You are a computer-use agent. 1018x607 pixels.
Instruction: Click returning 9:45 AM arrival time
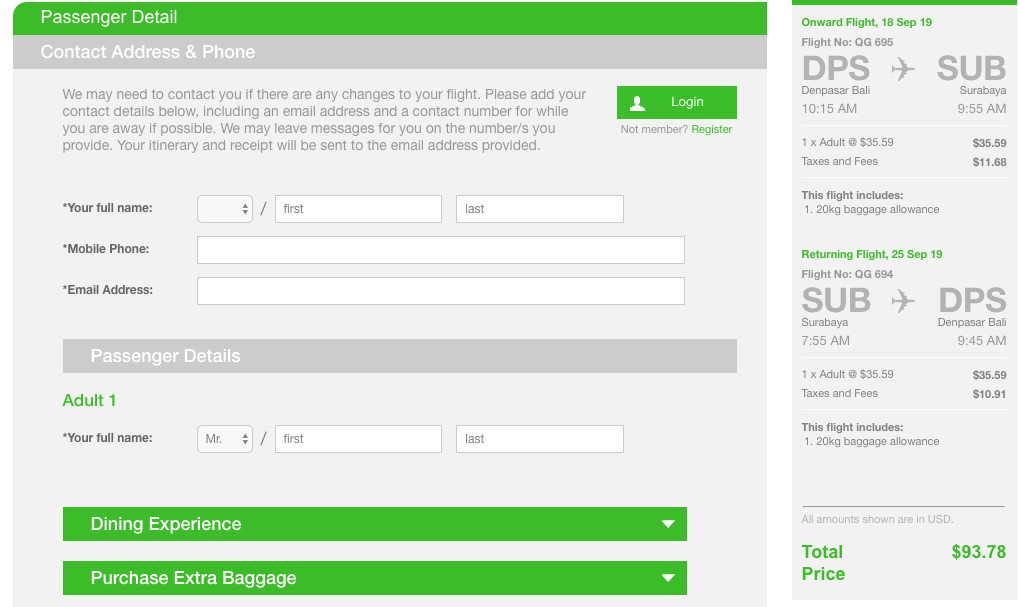[982, 340]
